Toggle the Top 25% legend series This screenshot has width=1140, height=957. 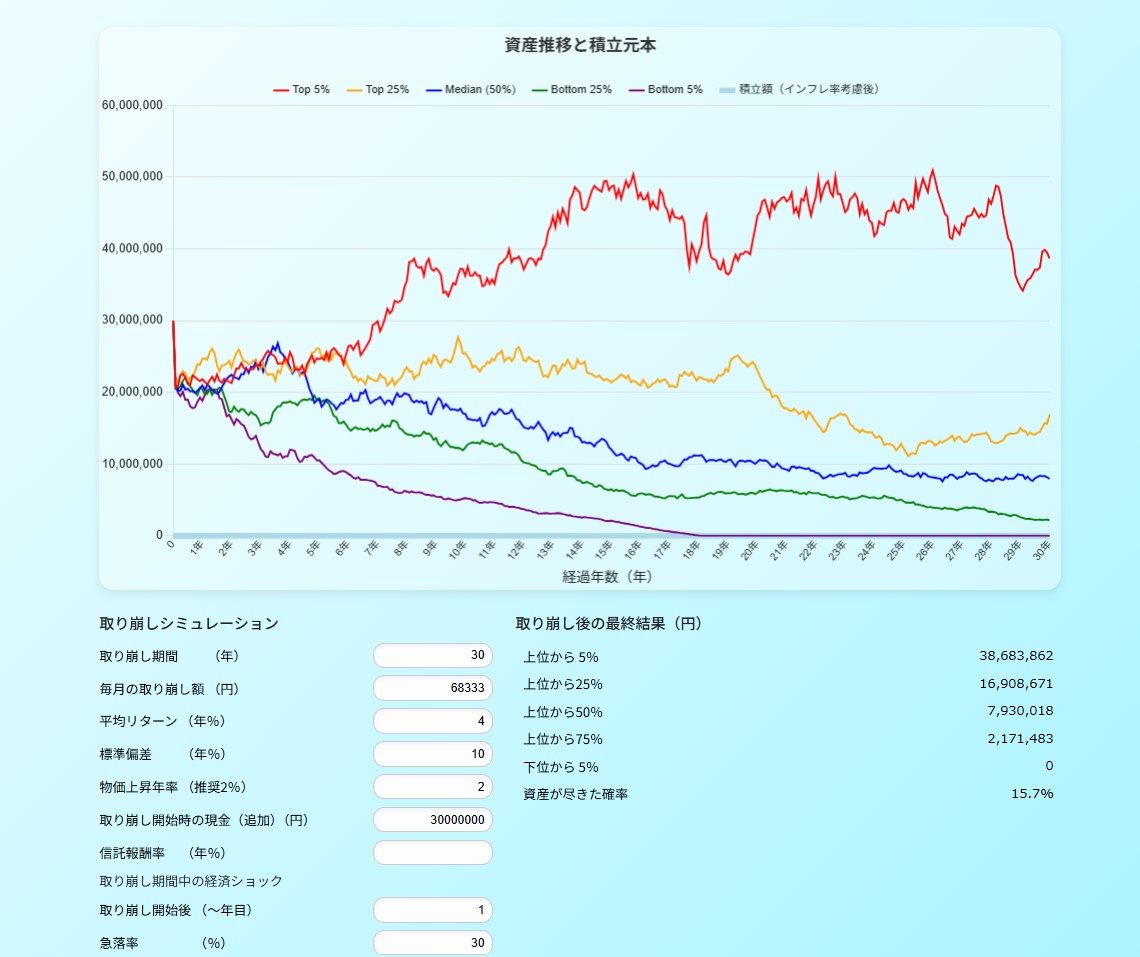tap(377, 90)
